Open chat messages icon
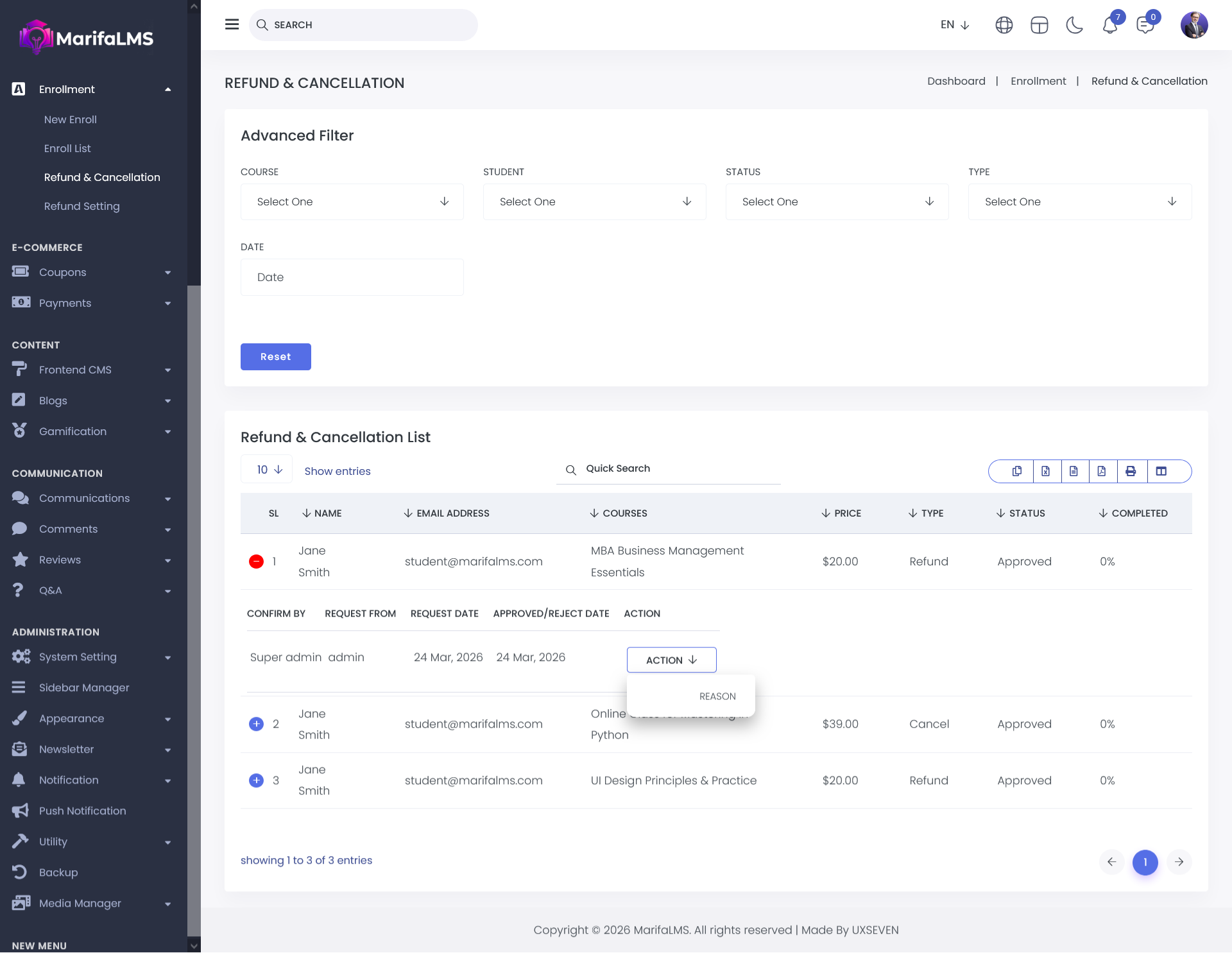The image size is (1232, 953). (1145, 25)
